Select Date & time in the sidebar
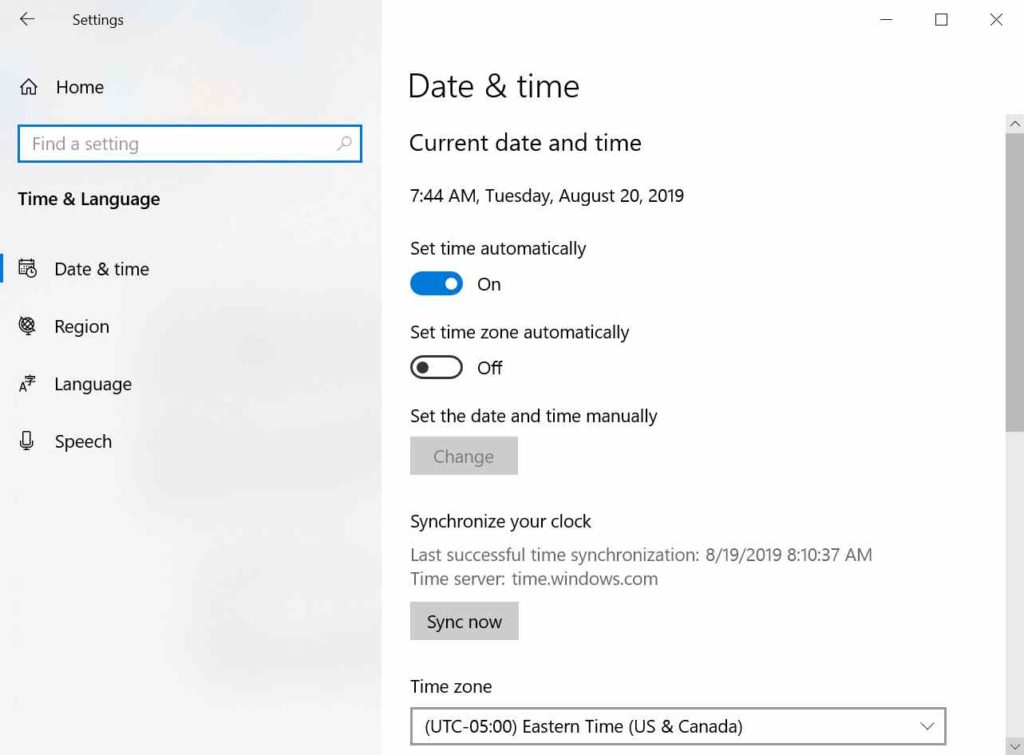This screenshot has width=1024, height=755. 101,269
